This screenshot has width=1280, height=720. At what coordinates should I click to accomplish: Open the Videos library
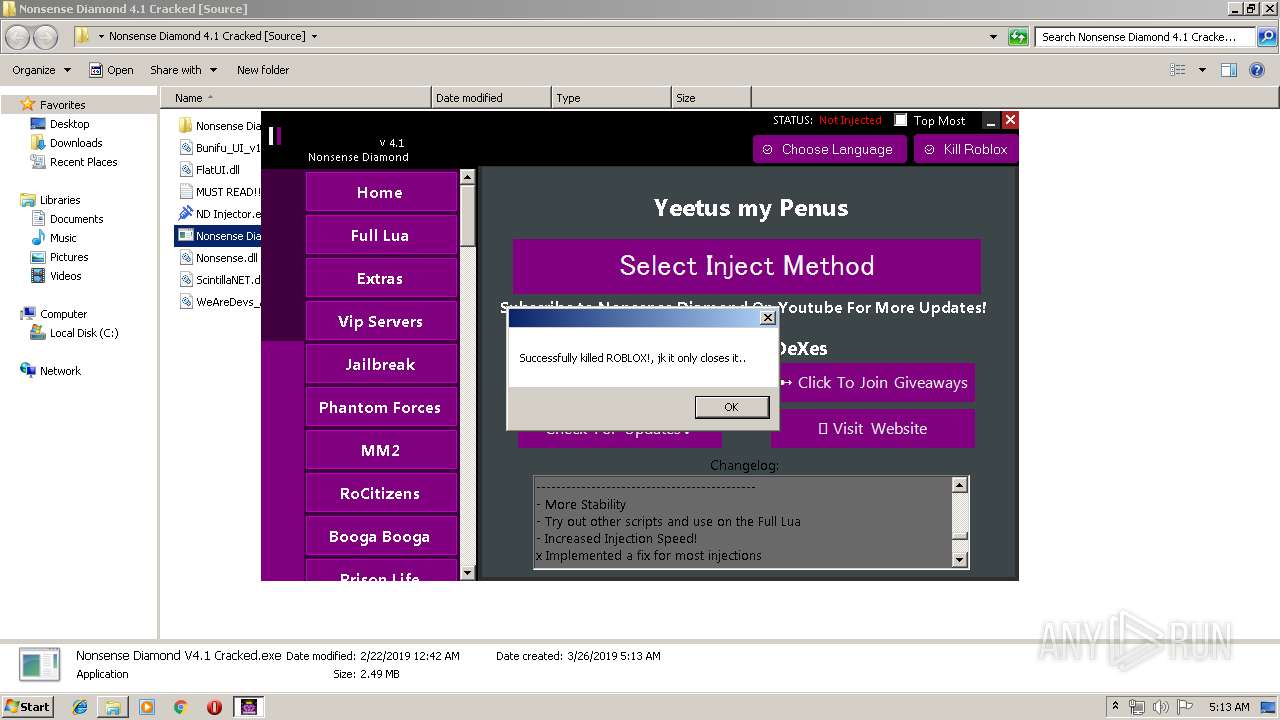coord(65,276)
